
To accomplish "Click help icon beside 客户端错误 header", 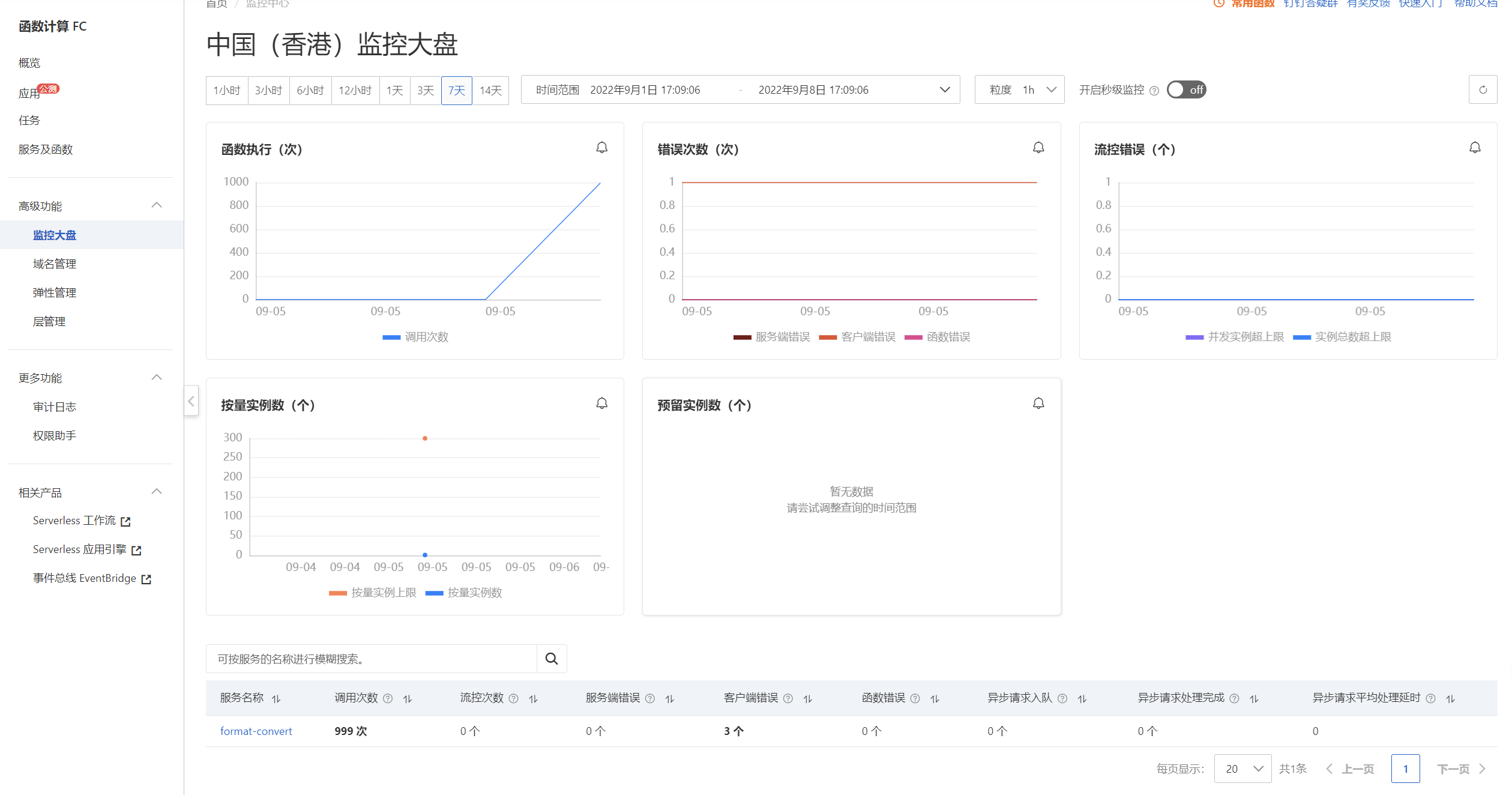I will [788, 698].
